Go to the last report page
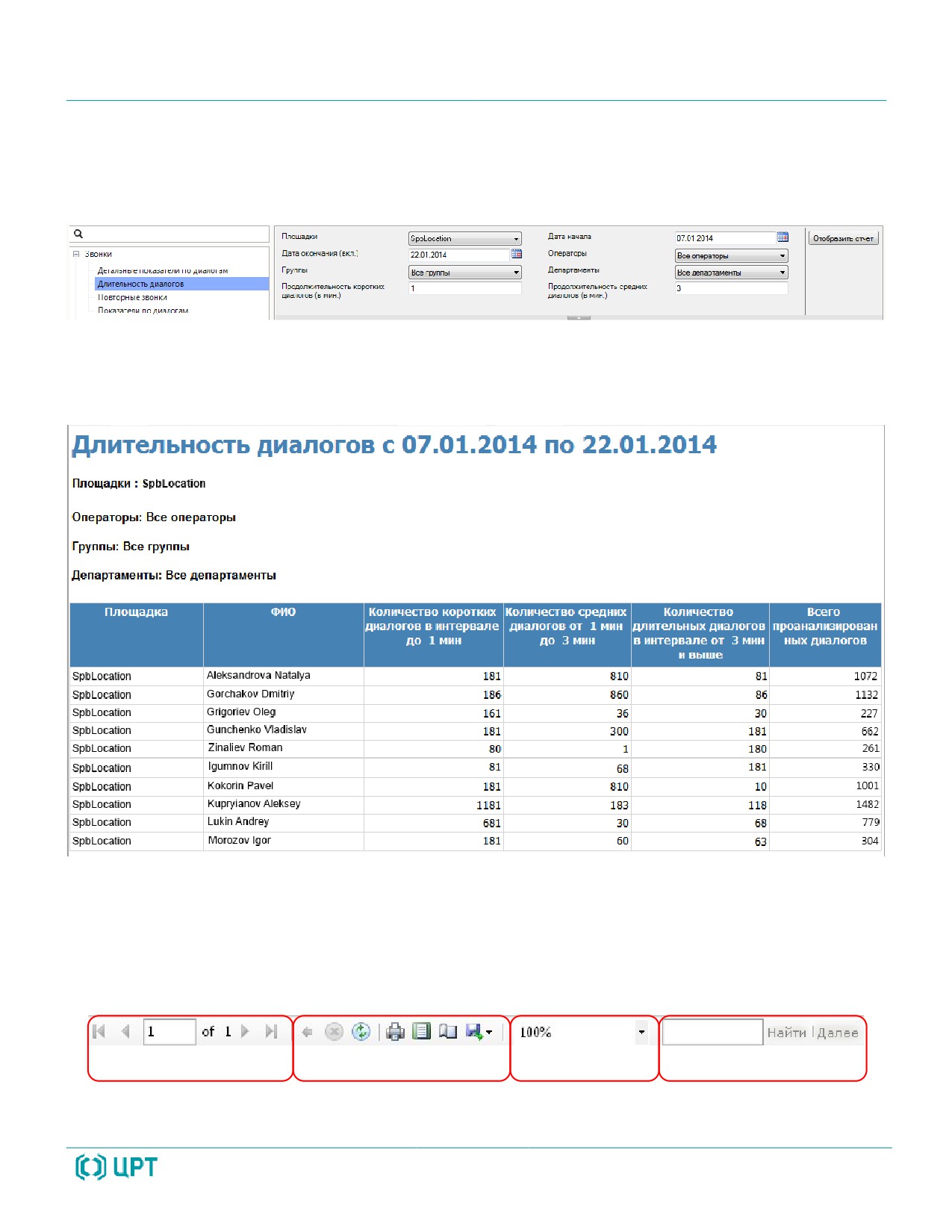Screen dimensions: 952x1232 pyautogui.click(x=271, y=1031)
